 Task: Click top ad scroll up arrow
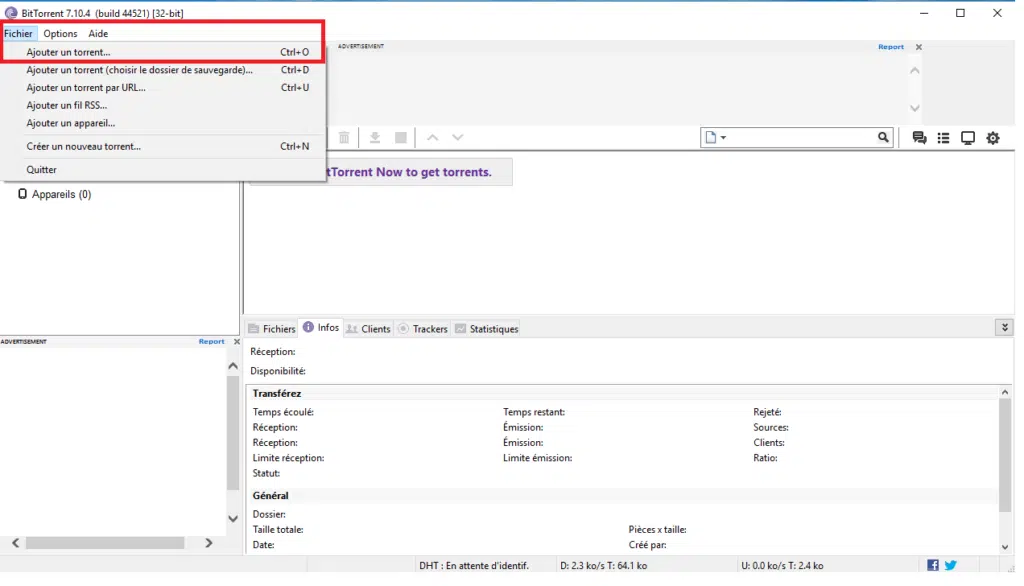tap(915, 71)
